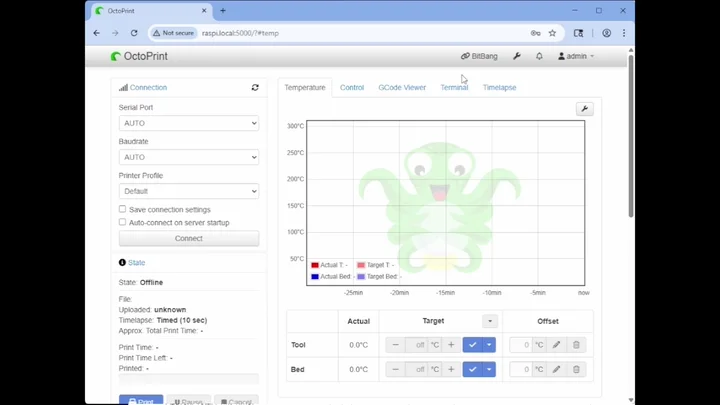
Task: Open the password key icon in address bar
Action: coord(535,33)
